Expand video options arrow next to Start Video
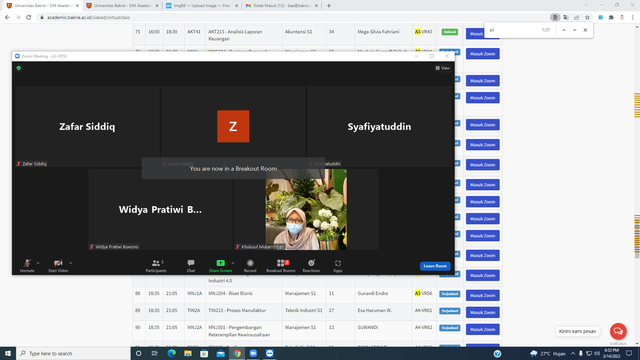The image size is (640, 360). [71, 263]
